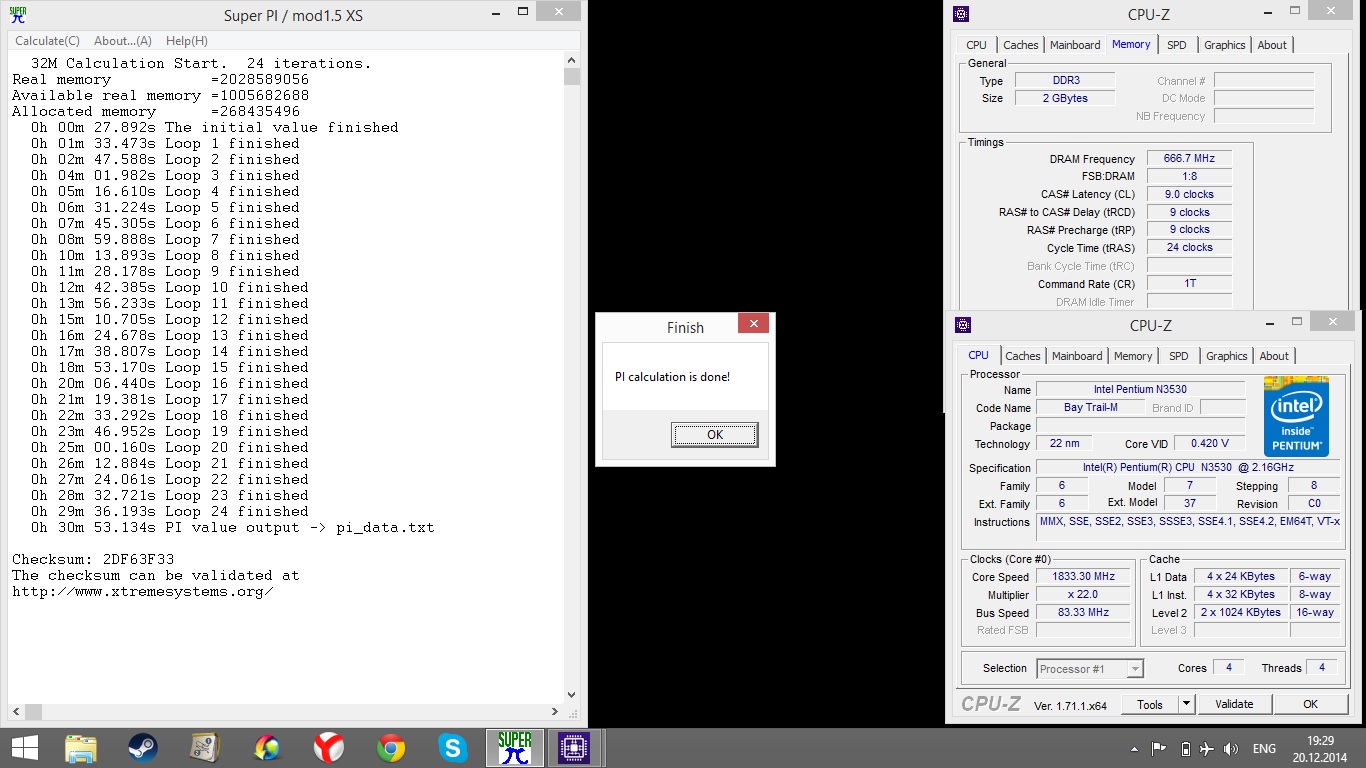Open the Help(H) menu
The height and width of the screenshot is (768, 1366).
tap(187, 41)
